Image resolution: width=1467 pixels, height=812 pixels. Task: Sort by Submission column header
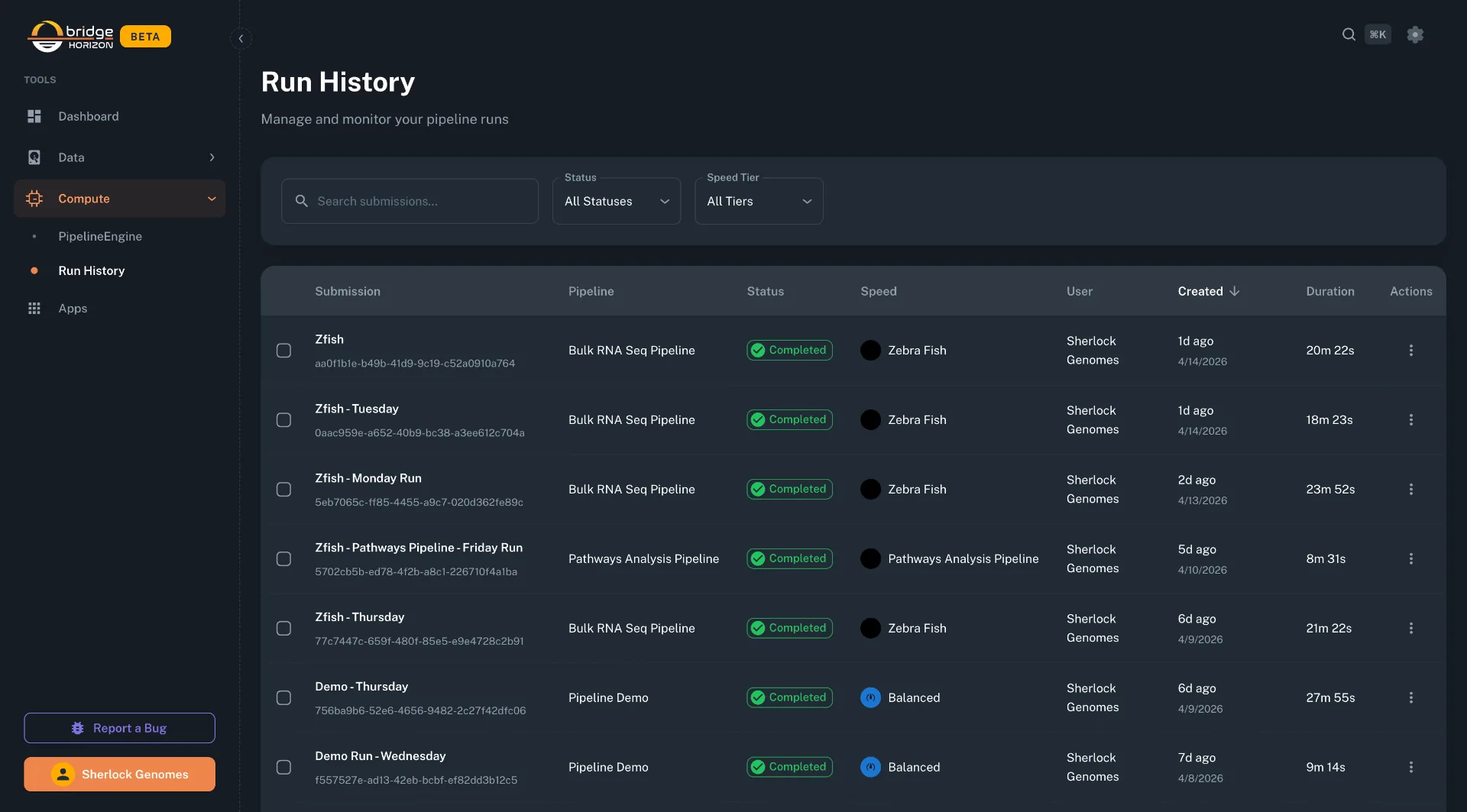click(348, 291)
